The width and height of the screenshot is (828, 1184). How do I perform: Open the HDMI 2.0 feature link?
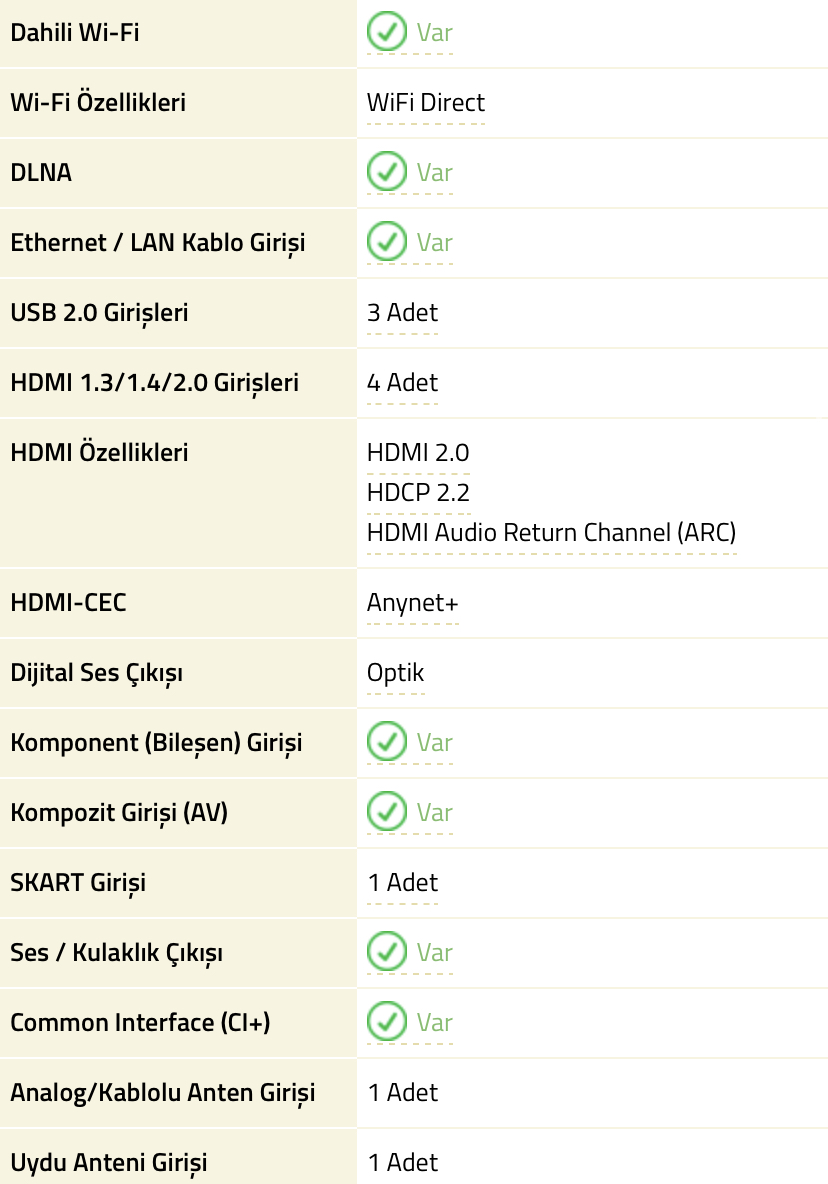[x=418, y=452]
